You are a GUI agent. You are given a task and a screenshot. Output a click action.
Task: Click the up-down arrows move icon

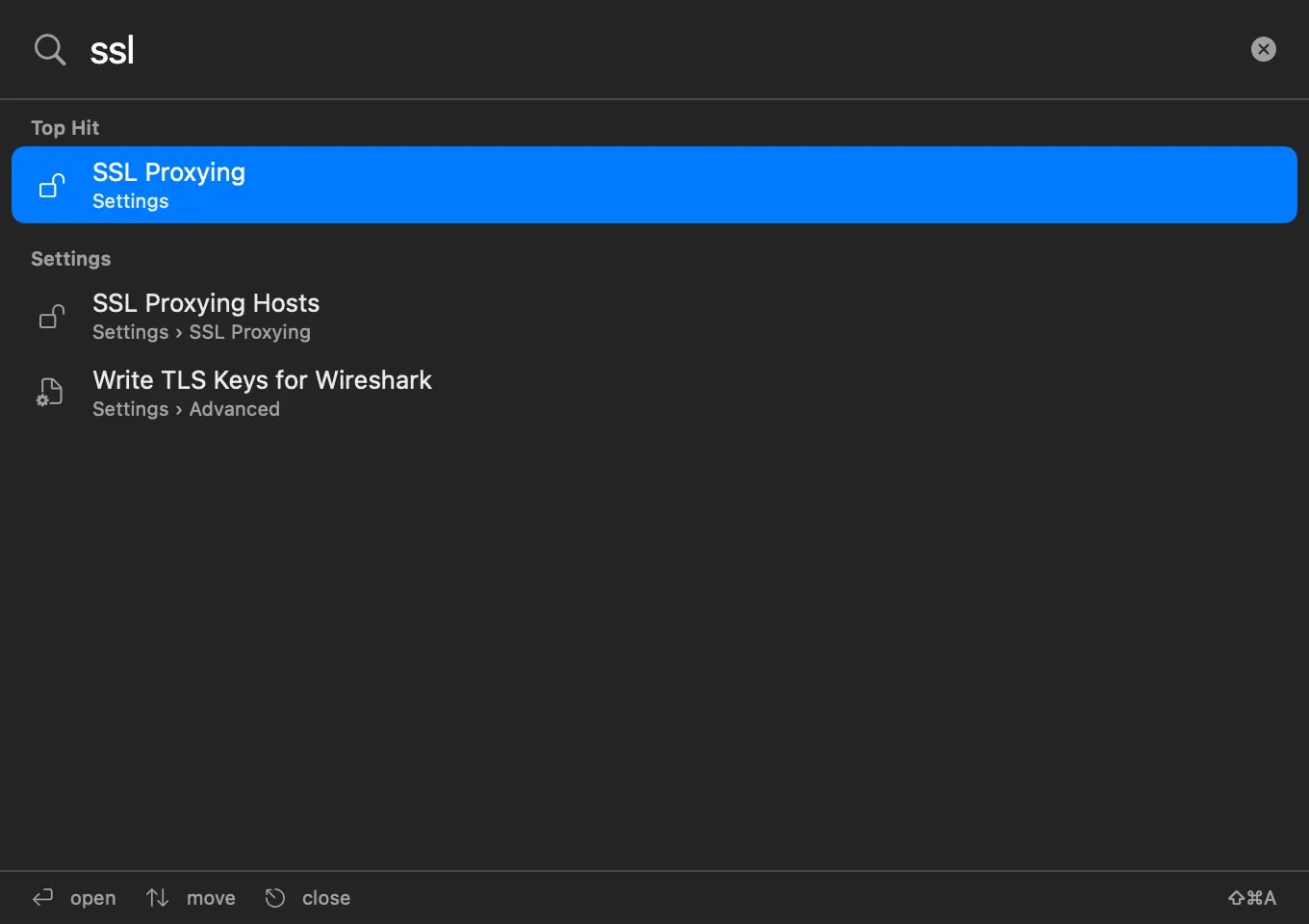(x=158, y=897)
